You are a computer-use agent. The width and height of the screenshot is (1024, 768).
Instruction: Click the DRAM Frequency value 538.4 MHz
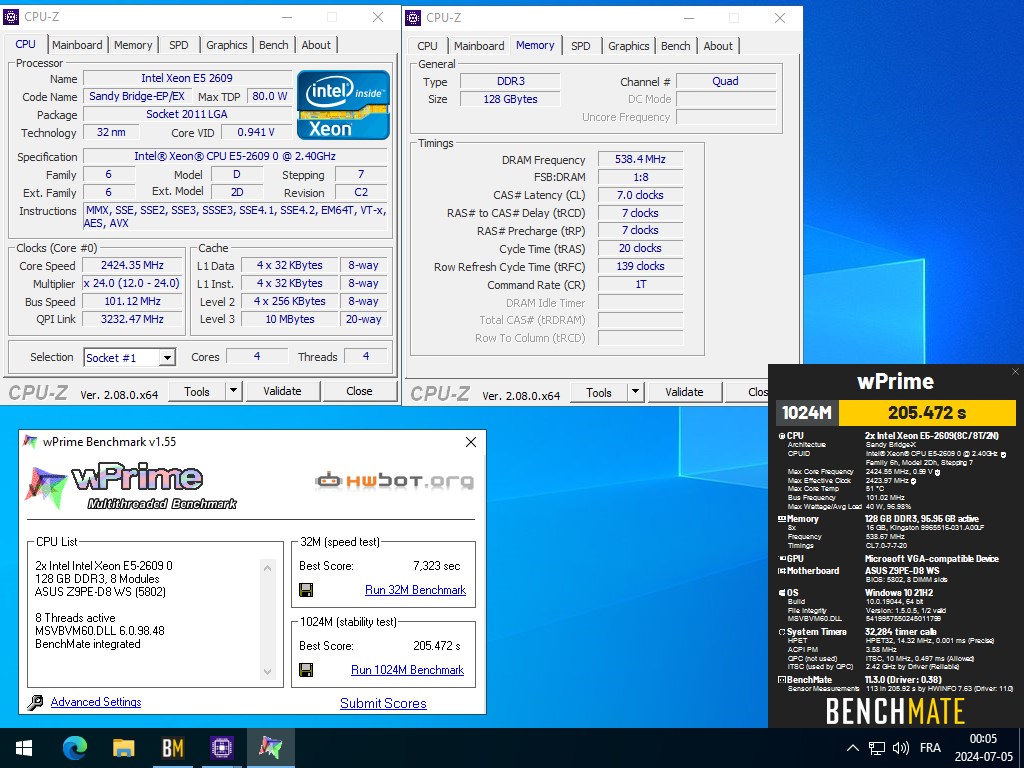click(x=640, y=159)
